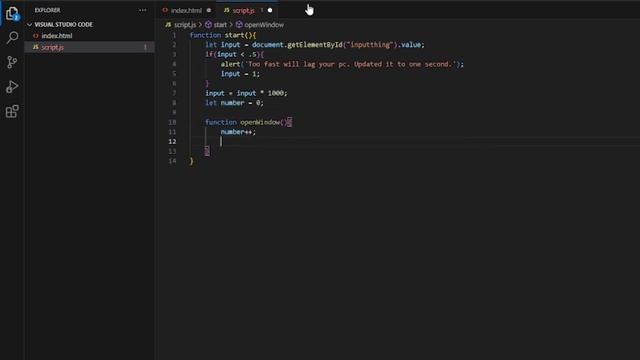Screen dimensions: 640x360
Task: Open Run and Debug view icon
Action: click(12, 87)
